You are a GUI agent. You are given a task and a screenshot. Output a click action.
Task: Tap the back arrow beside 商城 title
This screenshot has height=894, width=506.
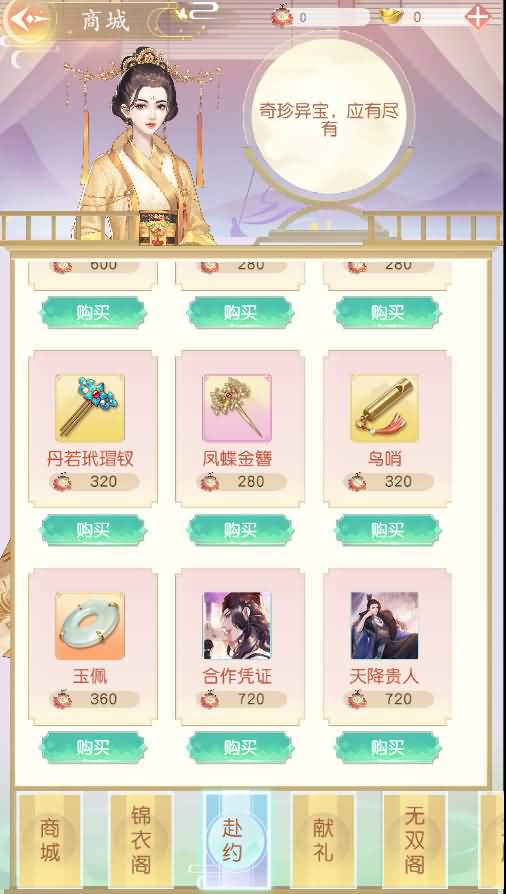[x=25, y=20]
